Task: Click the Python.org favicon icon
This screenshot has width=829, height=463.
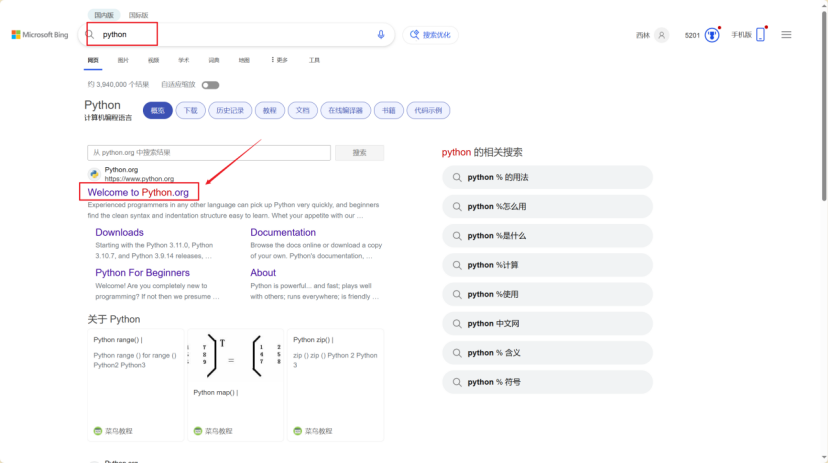Action: tap(94, 173)
